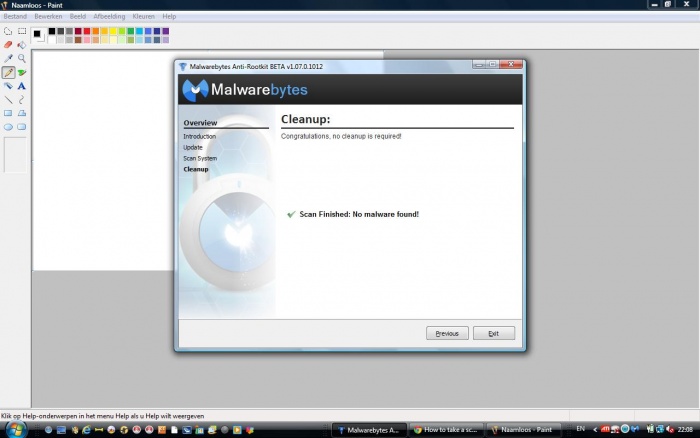This screenshot has height=438, width=700.
Task: Pick the yellow color swatch
Action: 113,31
